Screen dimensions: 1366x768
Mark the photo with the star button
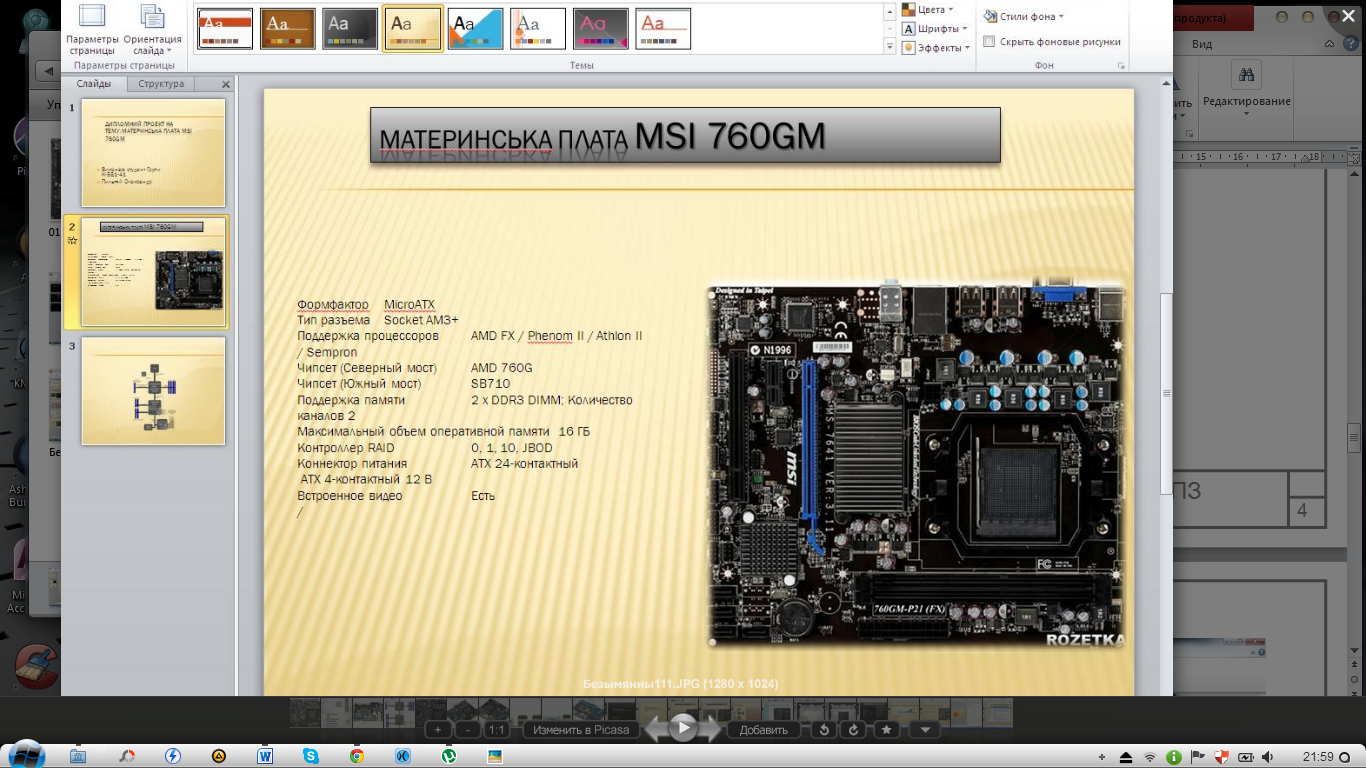pos(887,730)
